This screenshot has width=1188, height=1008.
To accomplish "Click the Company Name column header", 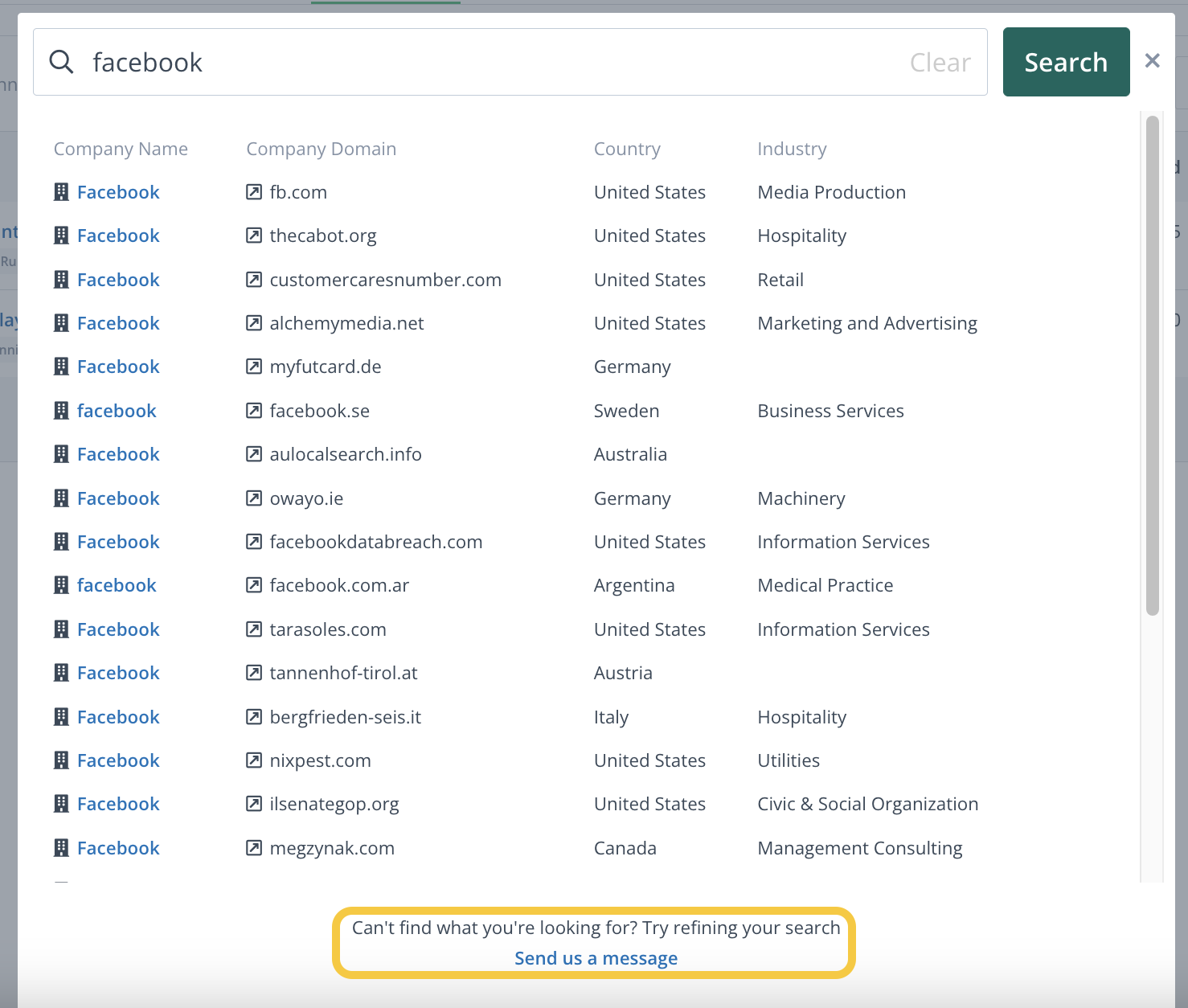I will (121, 149).
